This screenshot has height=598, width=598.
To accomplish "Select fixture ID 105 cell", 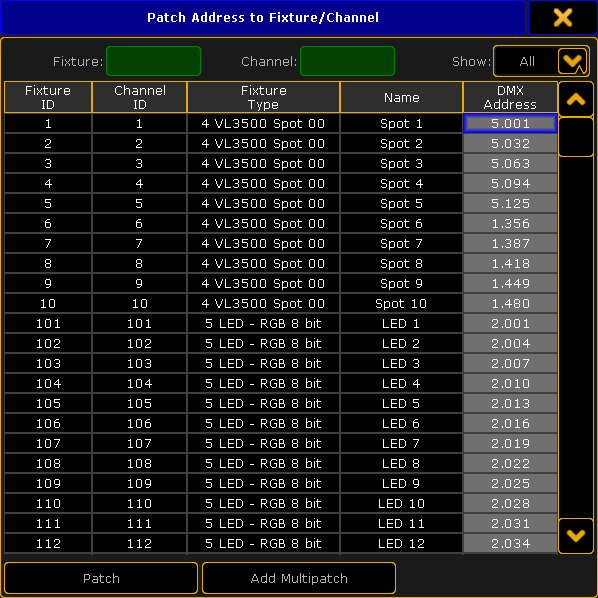I will tap(48, 403).
